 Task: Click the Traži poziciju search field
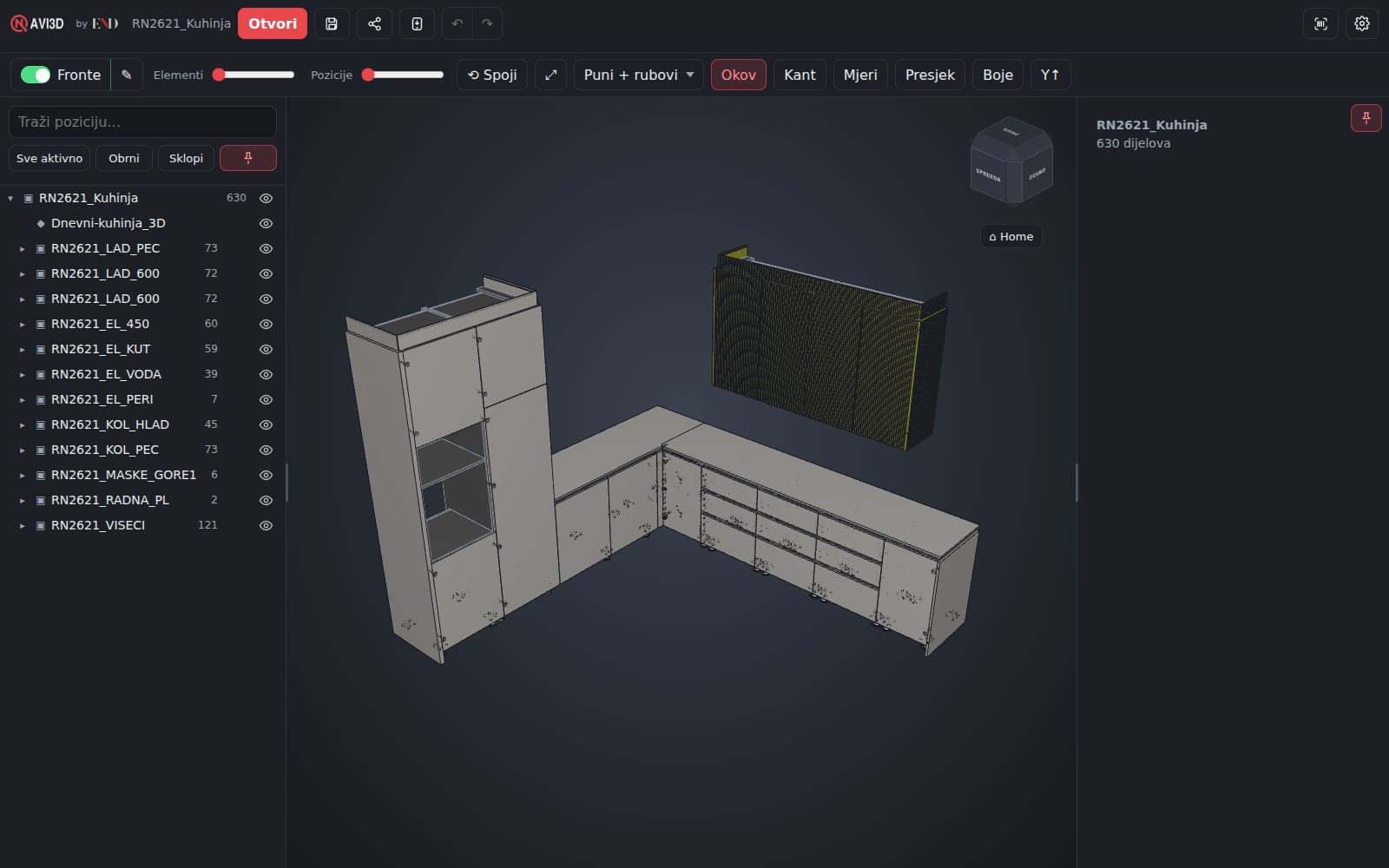click(x=142, y=122)
